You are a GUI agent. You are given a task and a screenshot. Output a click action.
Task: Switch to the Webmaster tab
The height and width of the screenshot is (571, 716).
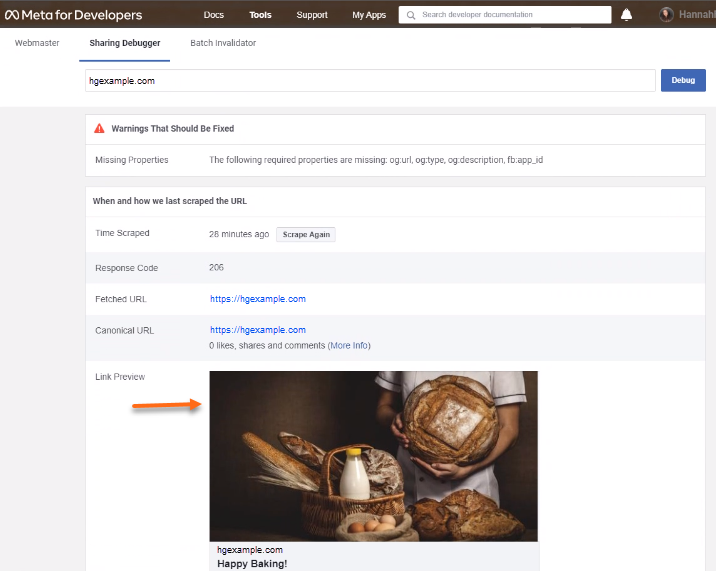36,43
